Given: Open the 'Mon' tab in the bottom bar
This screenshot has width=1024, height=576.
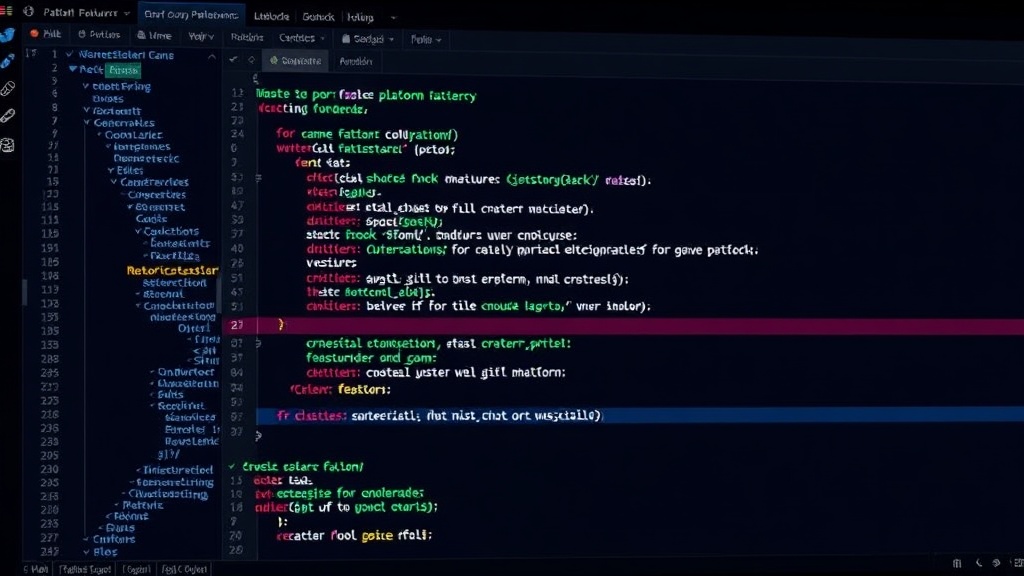Looking at the screenshot, I should click(37, 569).
